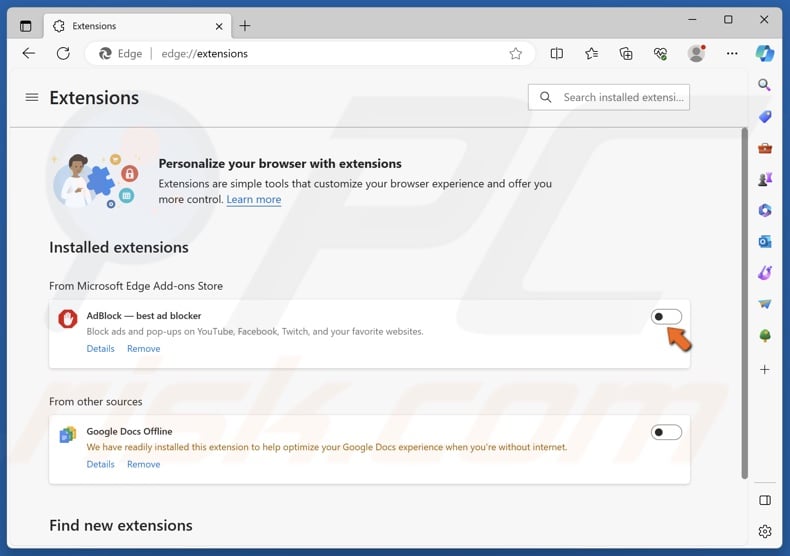Click 'Google Docs Offline' name
Screen dimensions: 790x556
[129, 431]
